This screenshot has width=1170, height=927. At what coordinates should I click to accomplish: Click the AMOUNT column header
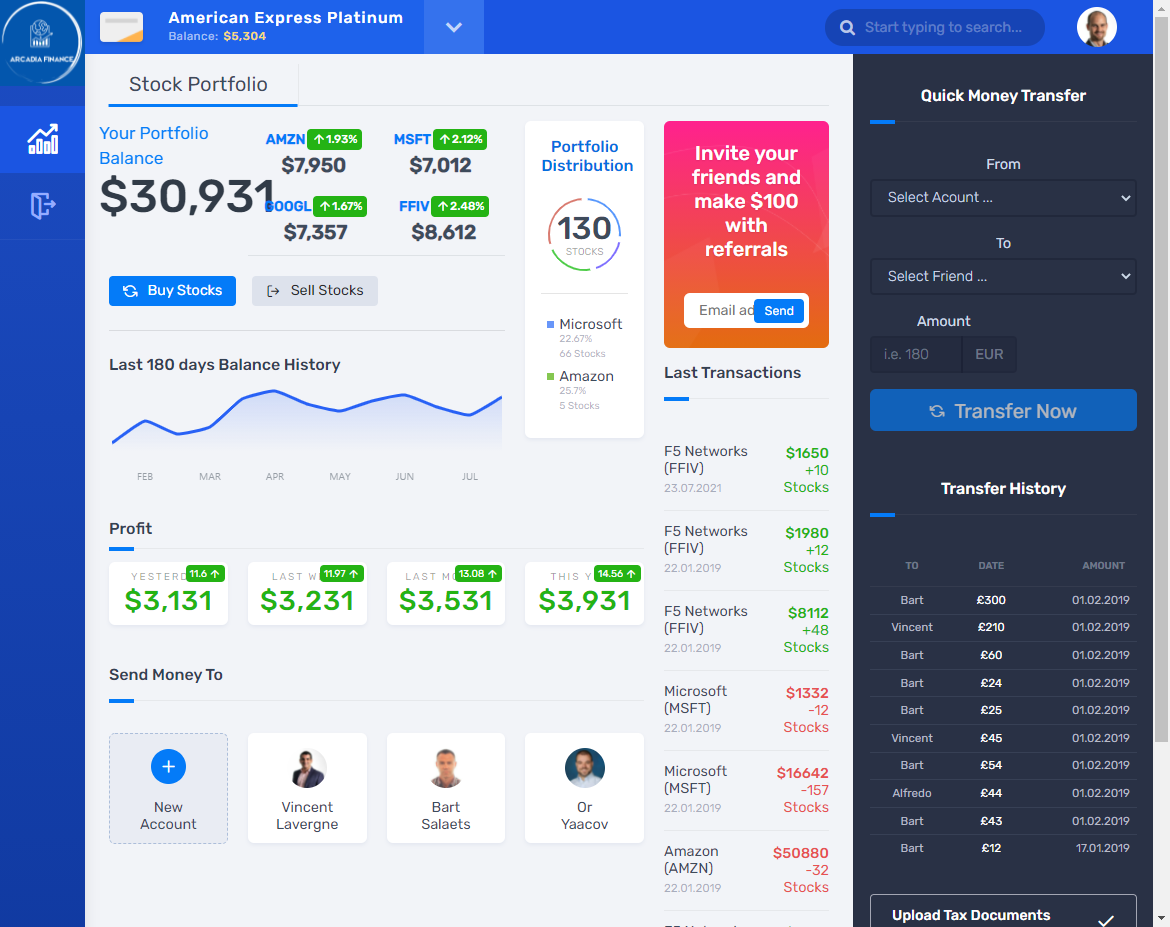pyautogui.click(x=1103, y=566)
